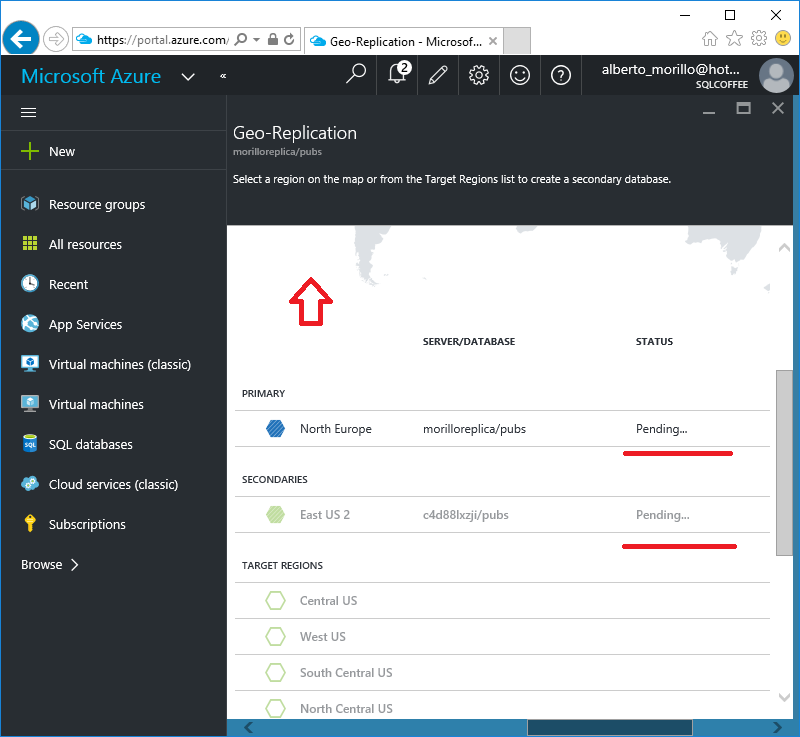
Task: Collapse the sidebar with double chevron
Action: point(223,76)
